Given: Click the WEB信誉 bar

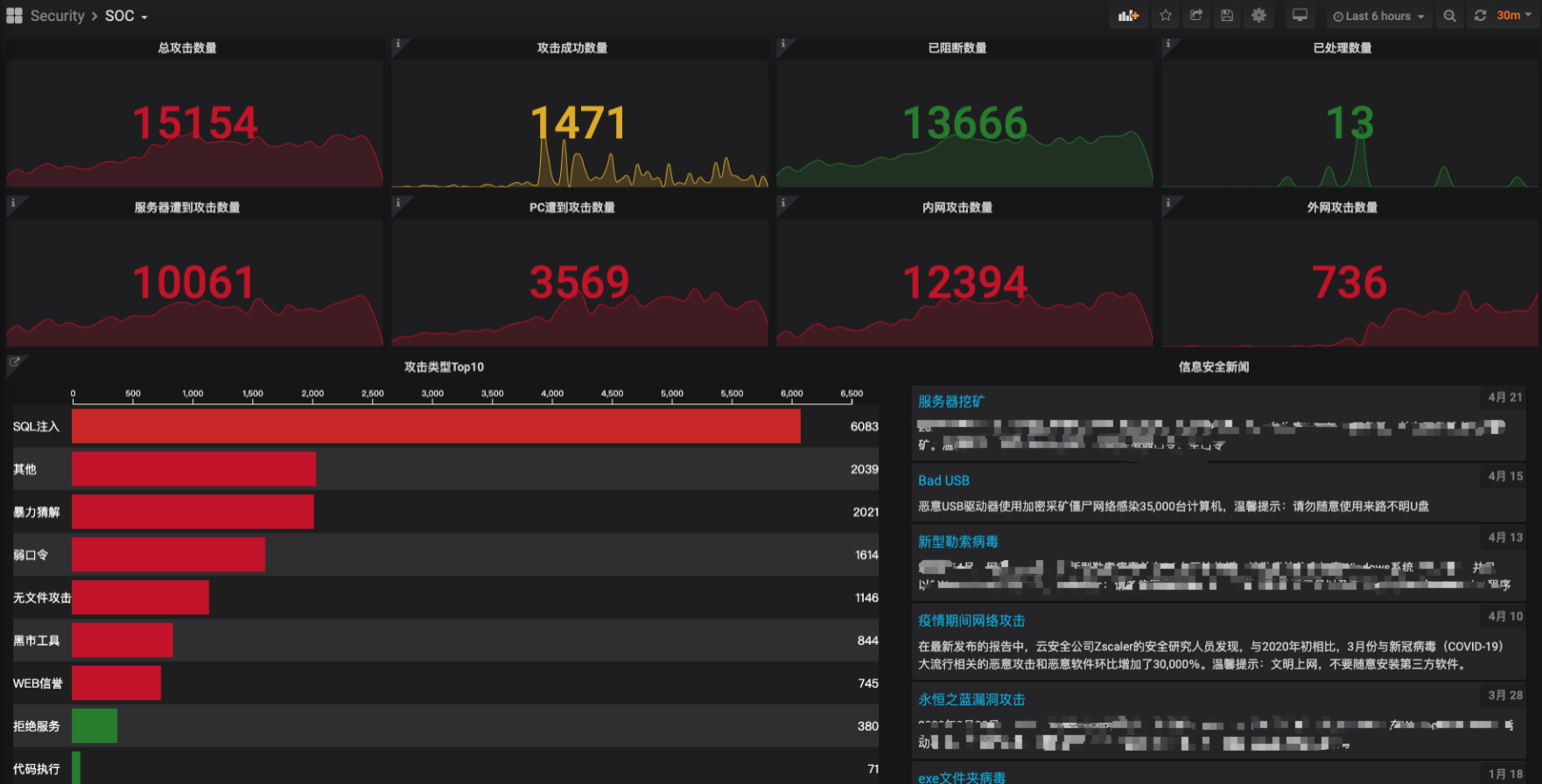Looking at the screenshot, I should (x=116, y=683).
